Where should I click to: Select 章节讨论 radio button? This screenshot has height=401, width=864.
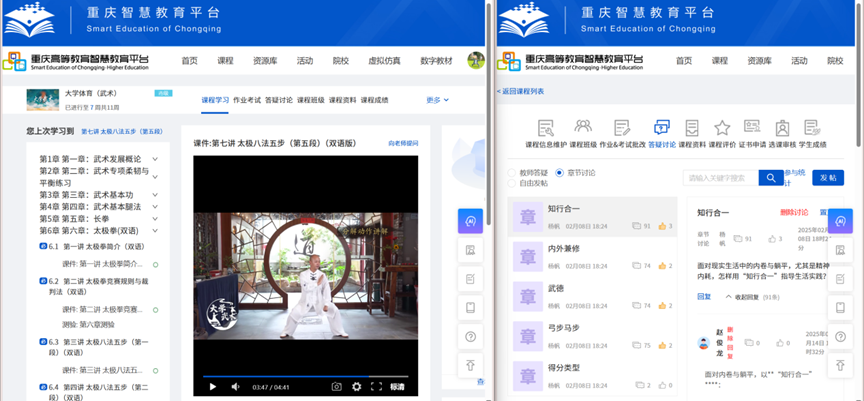pos(559,172)
